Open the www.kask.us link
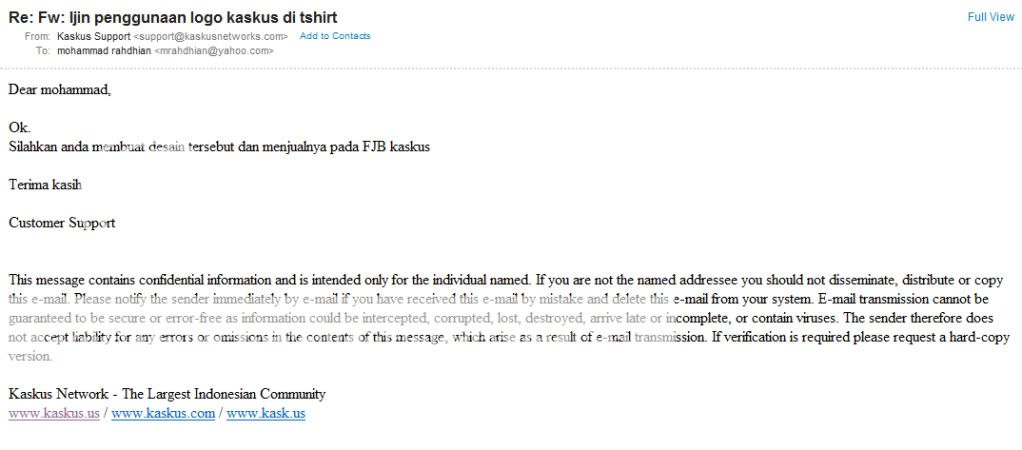This screenshot has width=1022, height=450. (266, 413)
